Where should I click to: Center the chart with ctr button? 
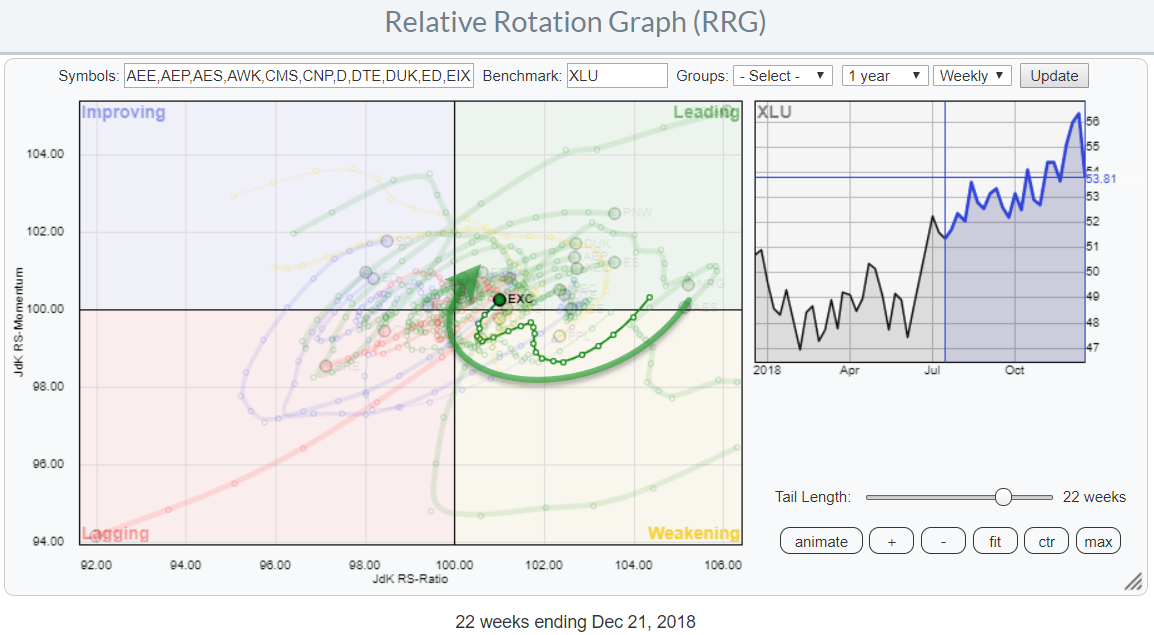(1046, 542)
